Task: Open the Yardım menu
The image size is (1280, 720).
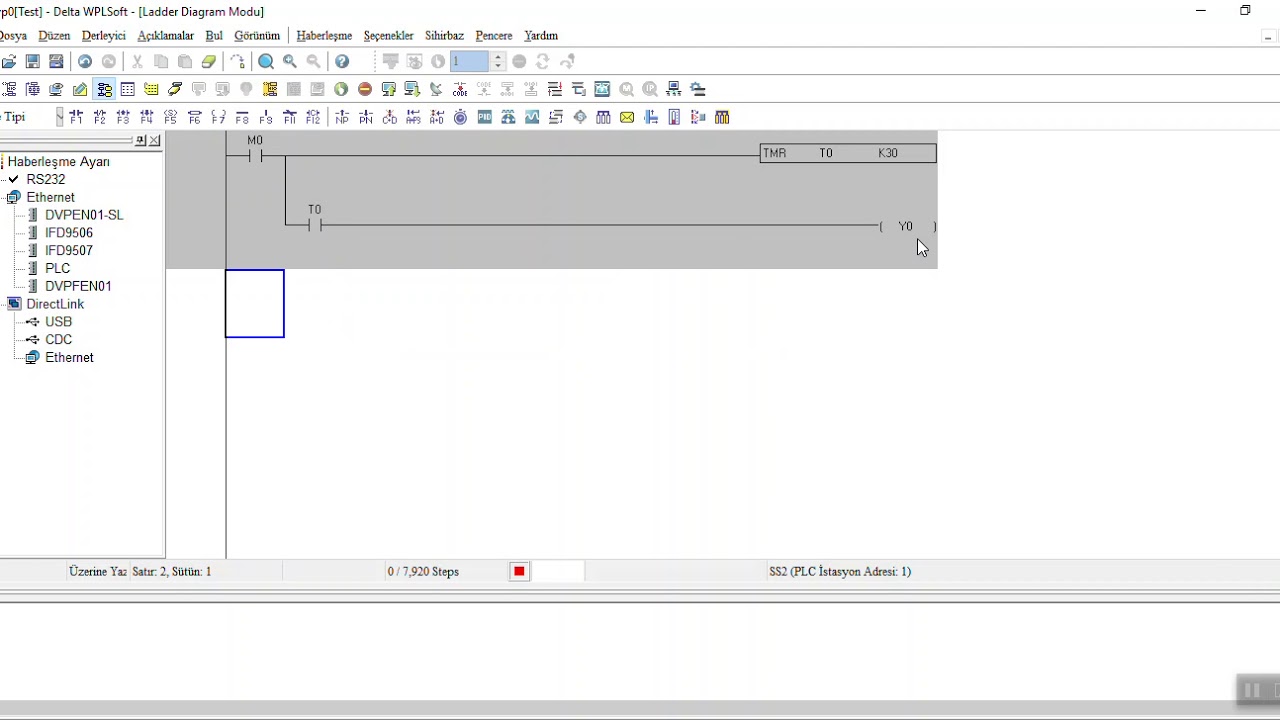Action: click(541, 36)
